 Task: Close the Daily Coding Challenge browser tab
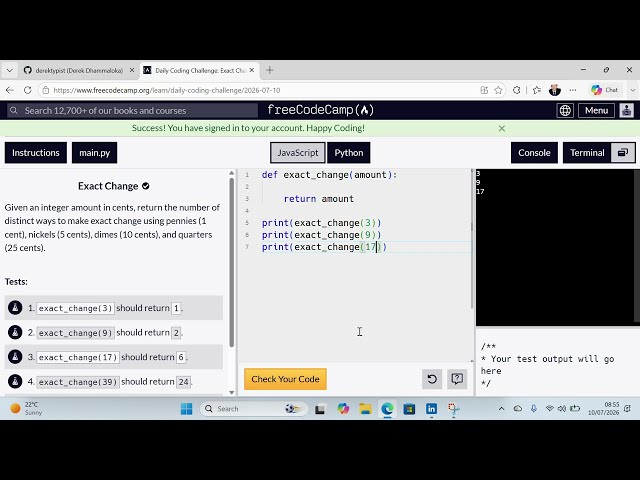click(252, 70)
